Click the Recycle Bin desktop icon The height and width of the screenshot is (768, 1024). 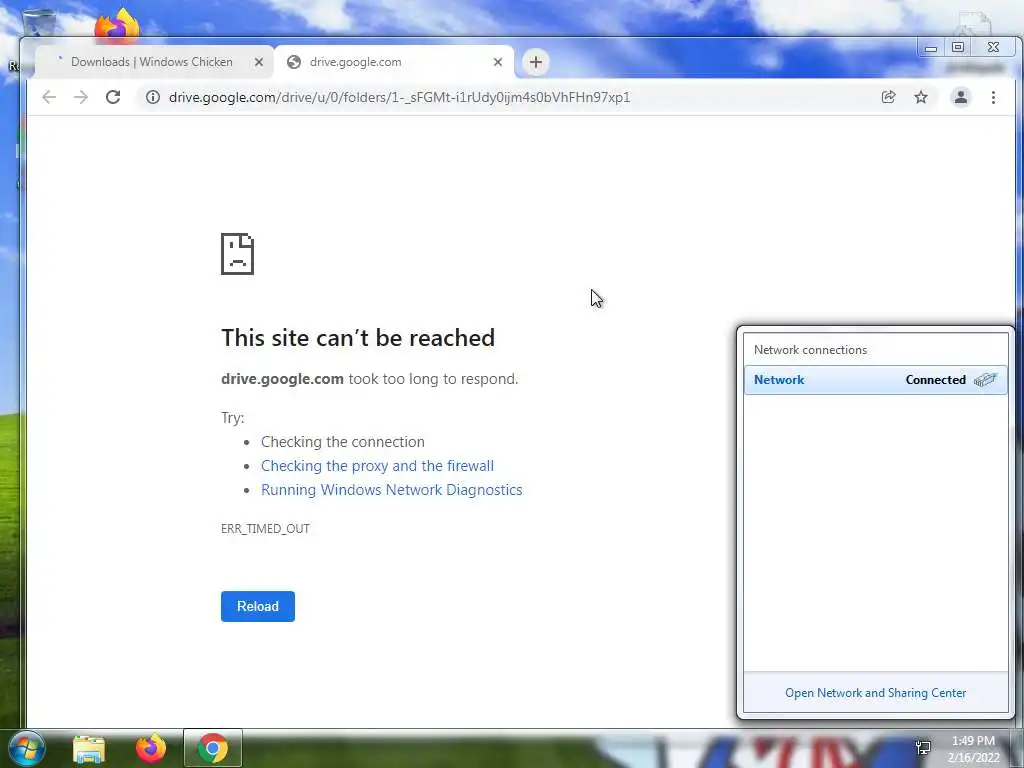38,23
